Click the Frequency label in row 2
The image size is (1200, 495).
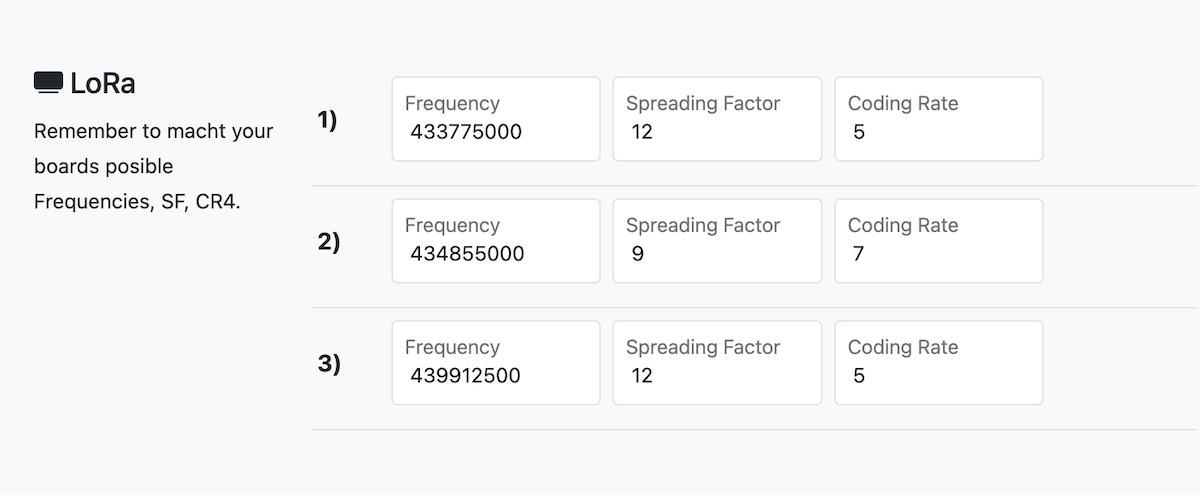click(452, 226)
